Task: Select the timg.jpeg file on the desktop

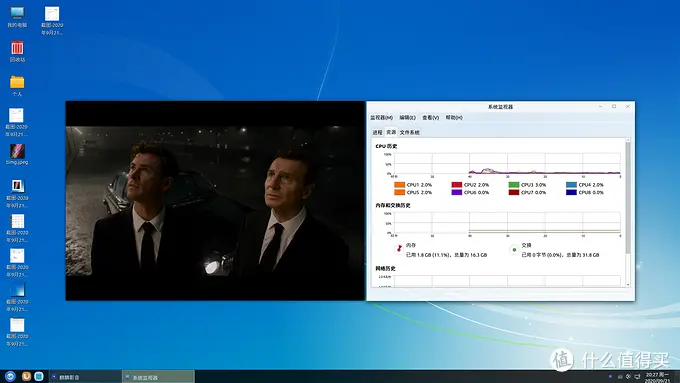Action: (x=17, y=154)
